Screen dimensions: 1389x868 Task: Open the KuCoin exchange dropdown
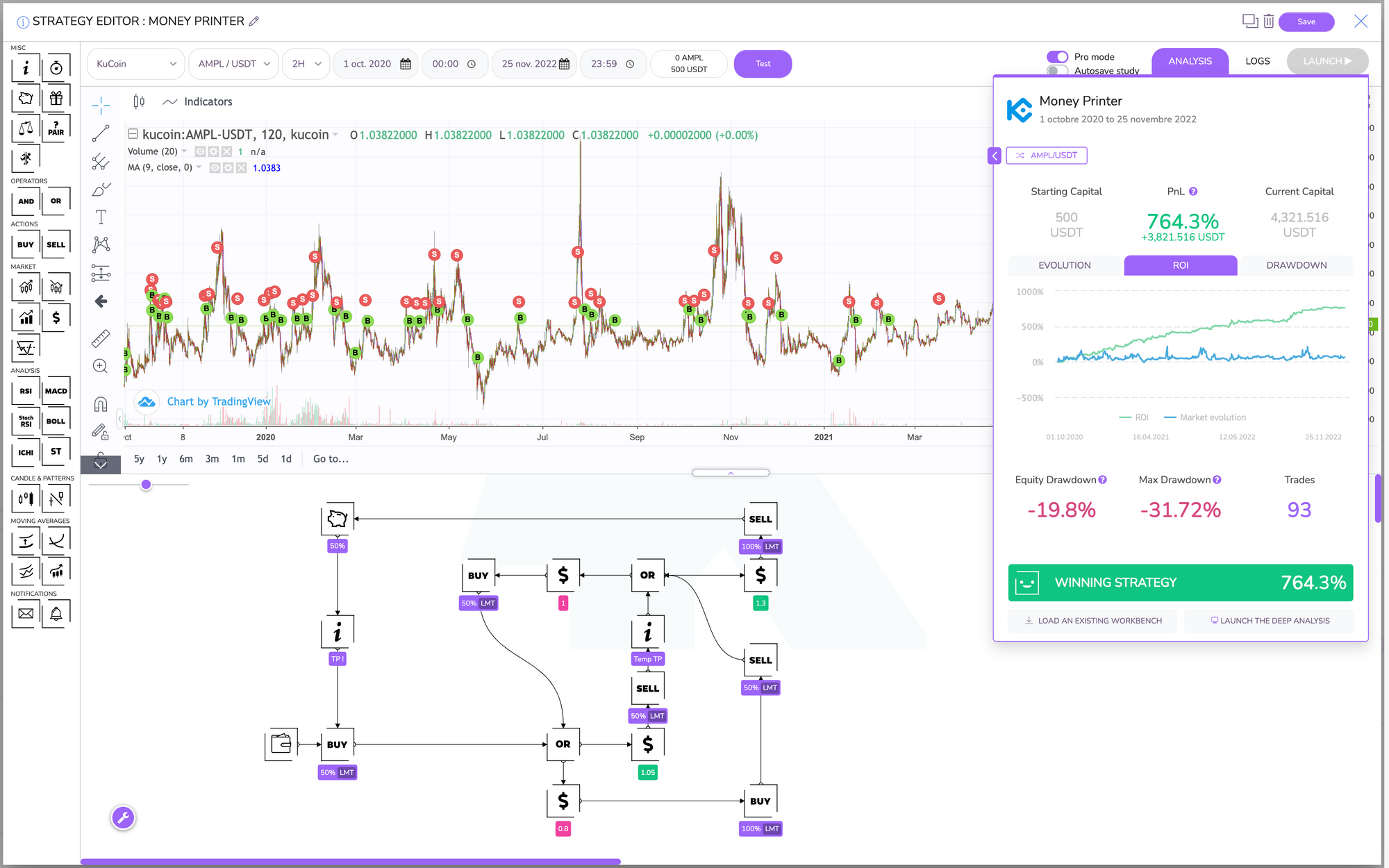coord(136,64)
